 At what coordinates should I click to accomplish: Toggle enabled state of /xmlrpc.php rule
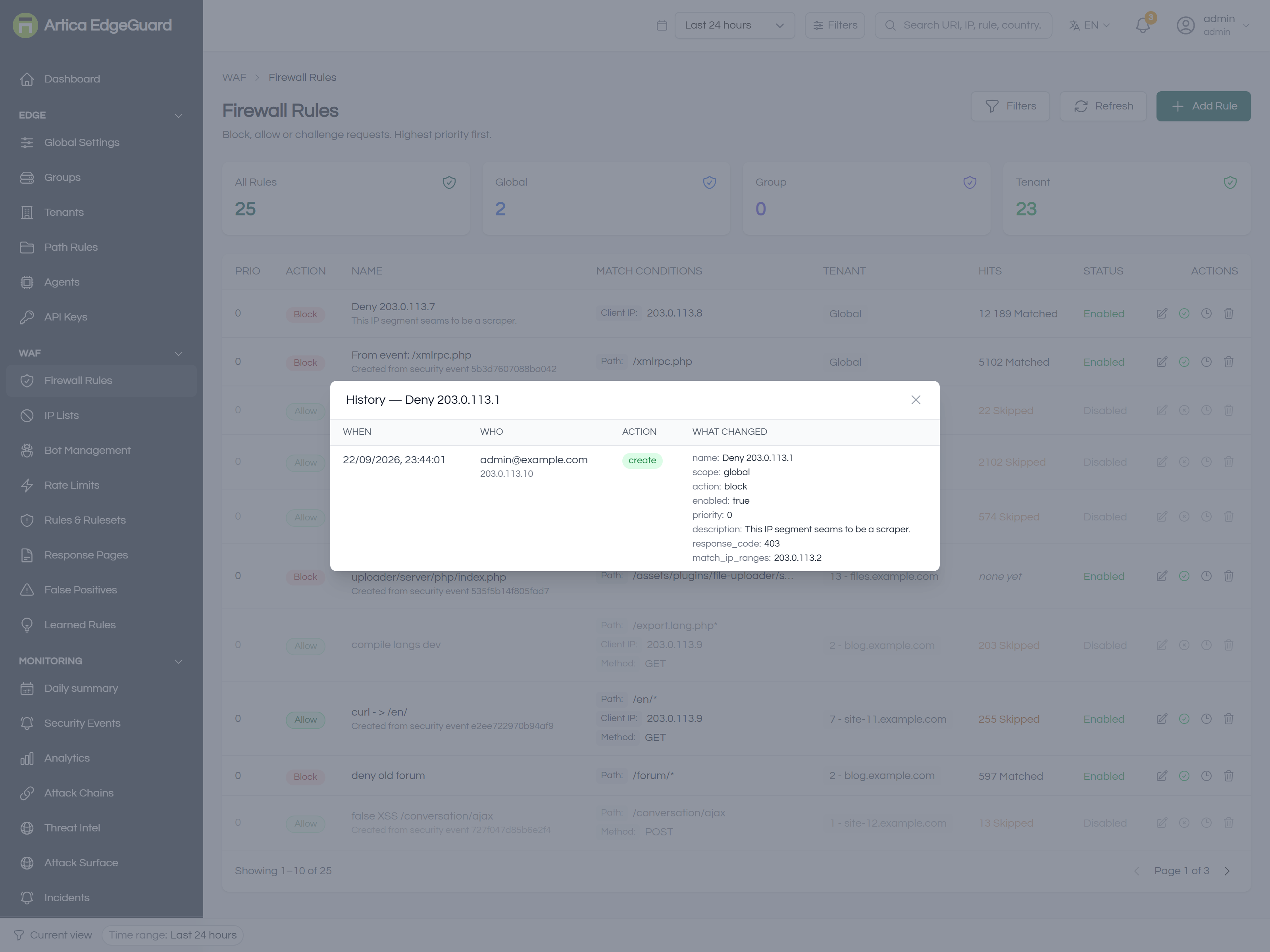coord(1184,361)
